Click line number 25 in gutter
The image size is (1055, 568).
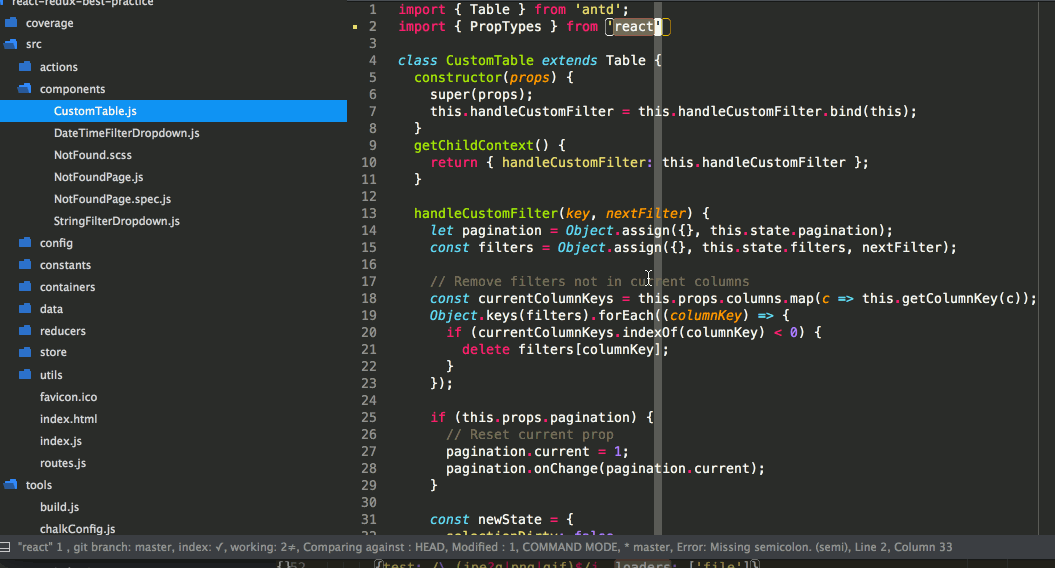coord(369,417)
